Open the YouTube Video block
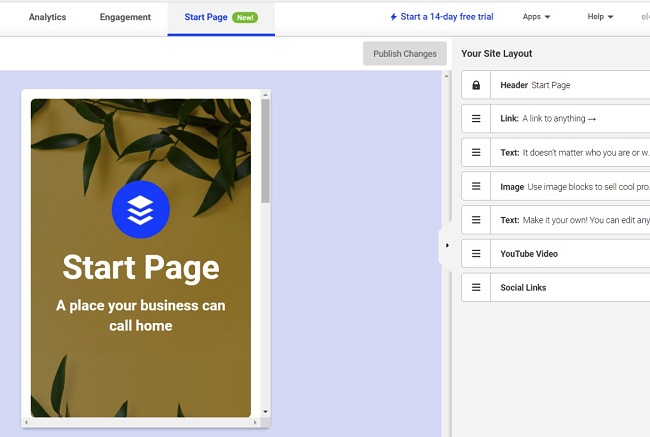650x437 pixels. [x=555, y=253]
